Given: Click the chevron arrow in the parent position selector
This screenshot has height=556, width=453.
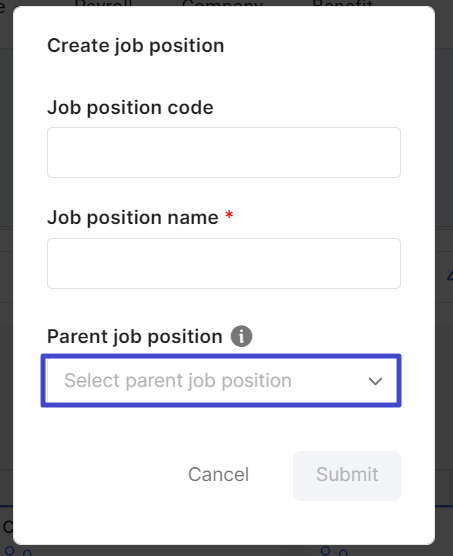Looking at the screenshot, I should (375, 381).
